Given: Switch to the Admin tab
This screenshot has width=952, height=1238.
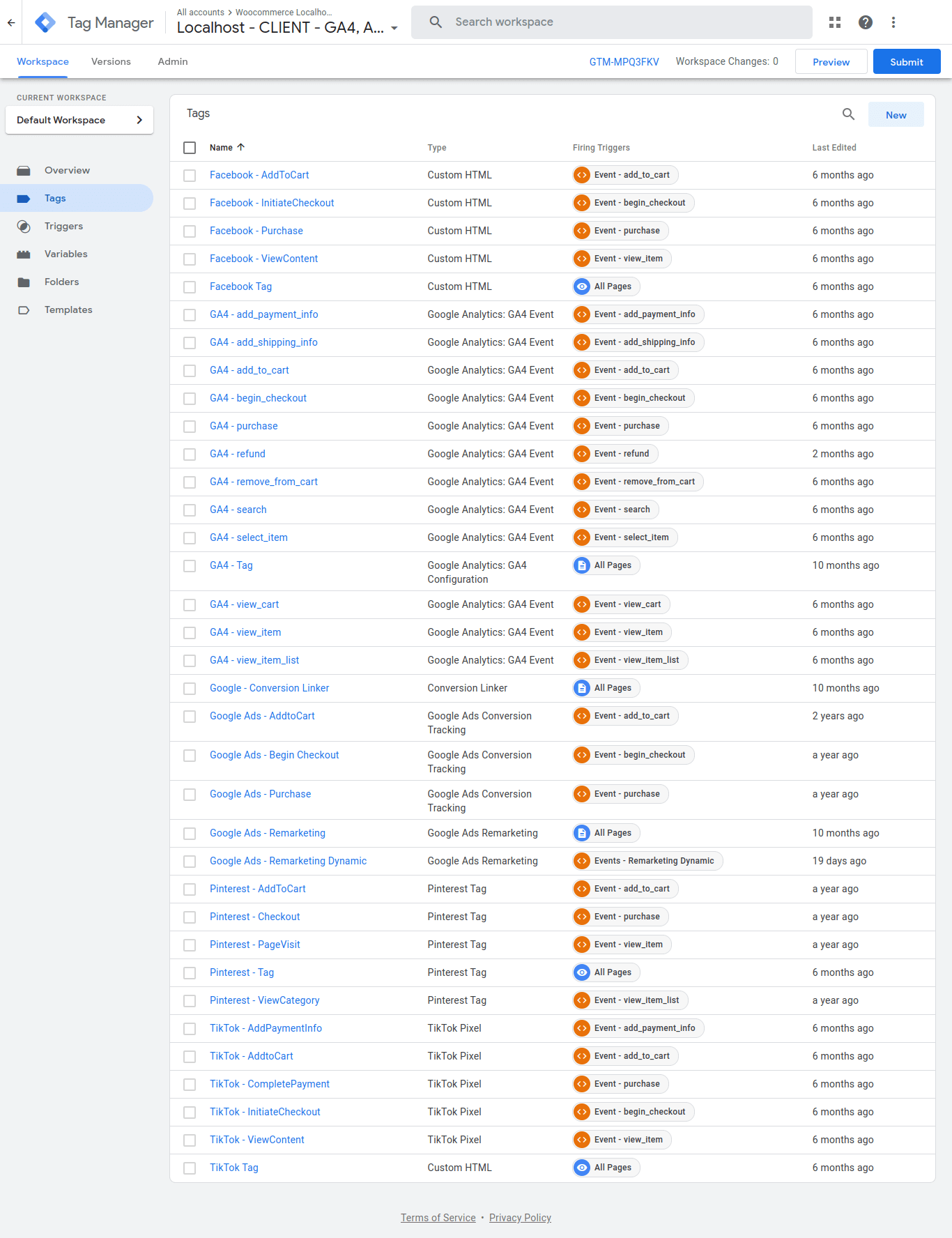Looking at the screenshot, I should [172, 61].
